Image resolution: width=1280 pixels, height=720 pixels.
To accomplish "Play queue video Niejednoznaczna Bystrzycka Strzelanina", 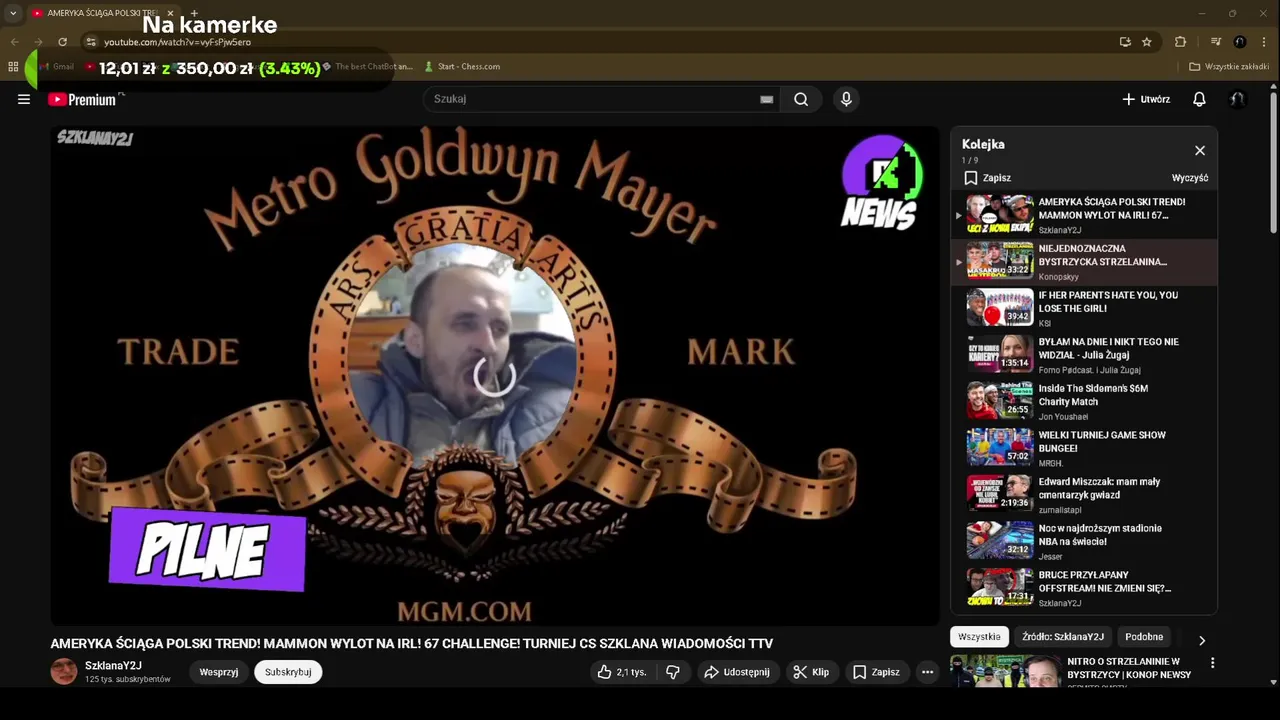I will (x=1084, y=261).
